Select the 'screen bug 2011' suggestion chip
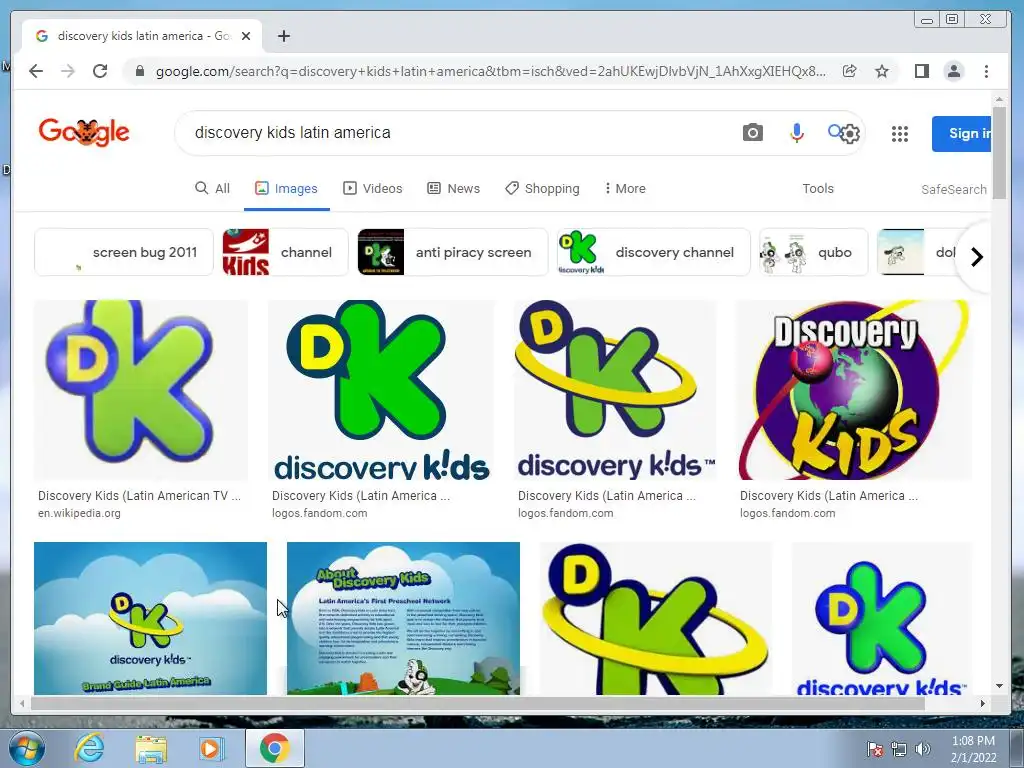This screenshot has width=1024, height=768. pyautogui.click(x=124, y=252)
